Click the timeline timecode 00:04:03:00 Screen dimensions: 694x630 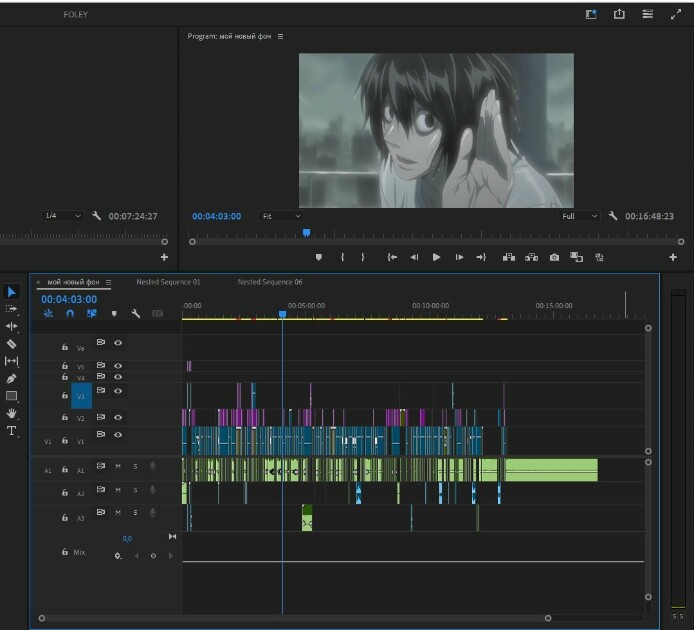tap(69, 299)
